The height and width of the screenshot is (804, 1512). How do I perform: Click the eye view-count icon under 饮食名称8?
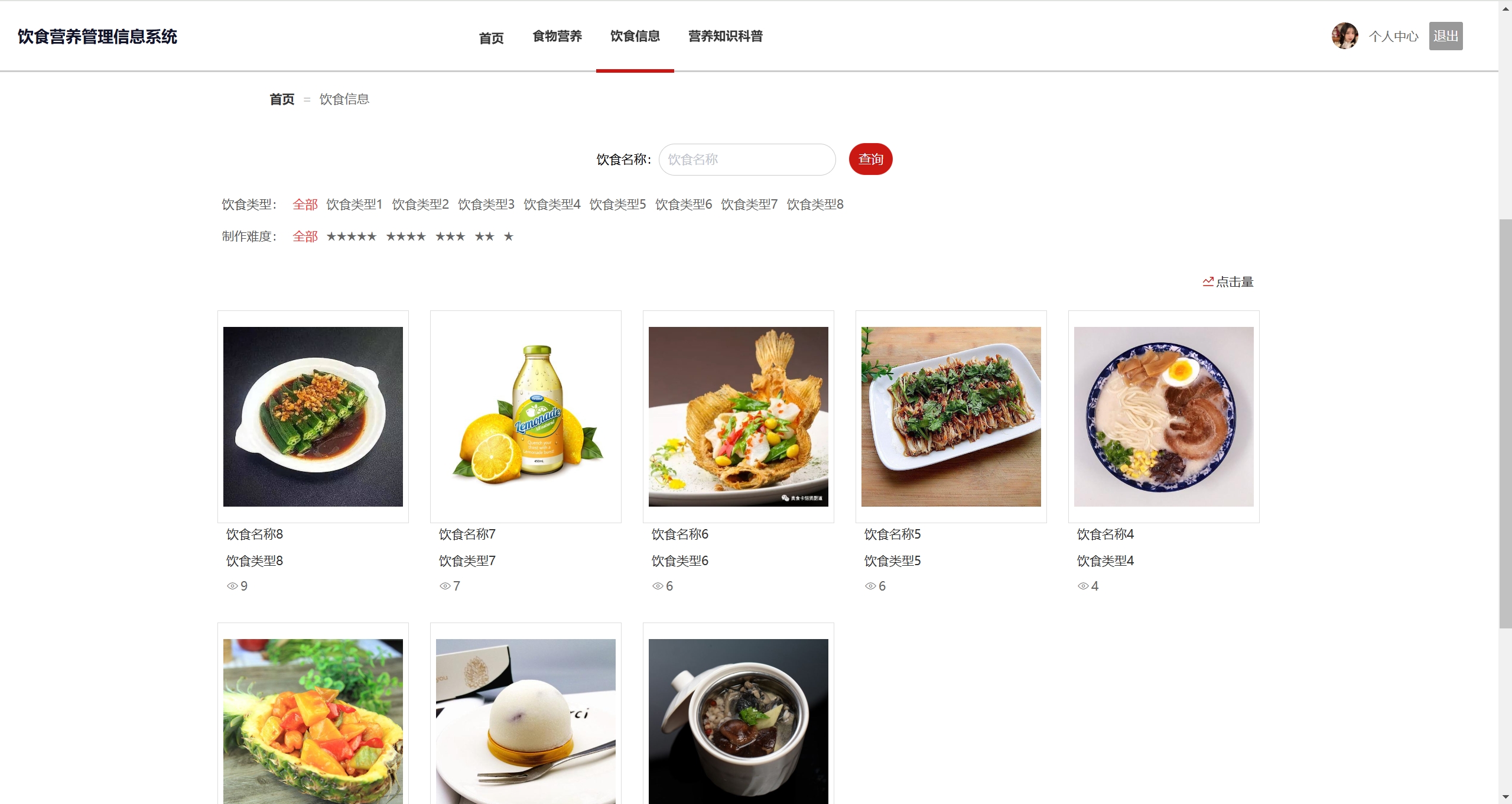(x=232, y=586)
